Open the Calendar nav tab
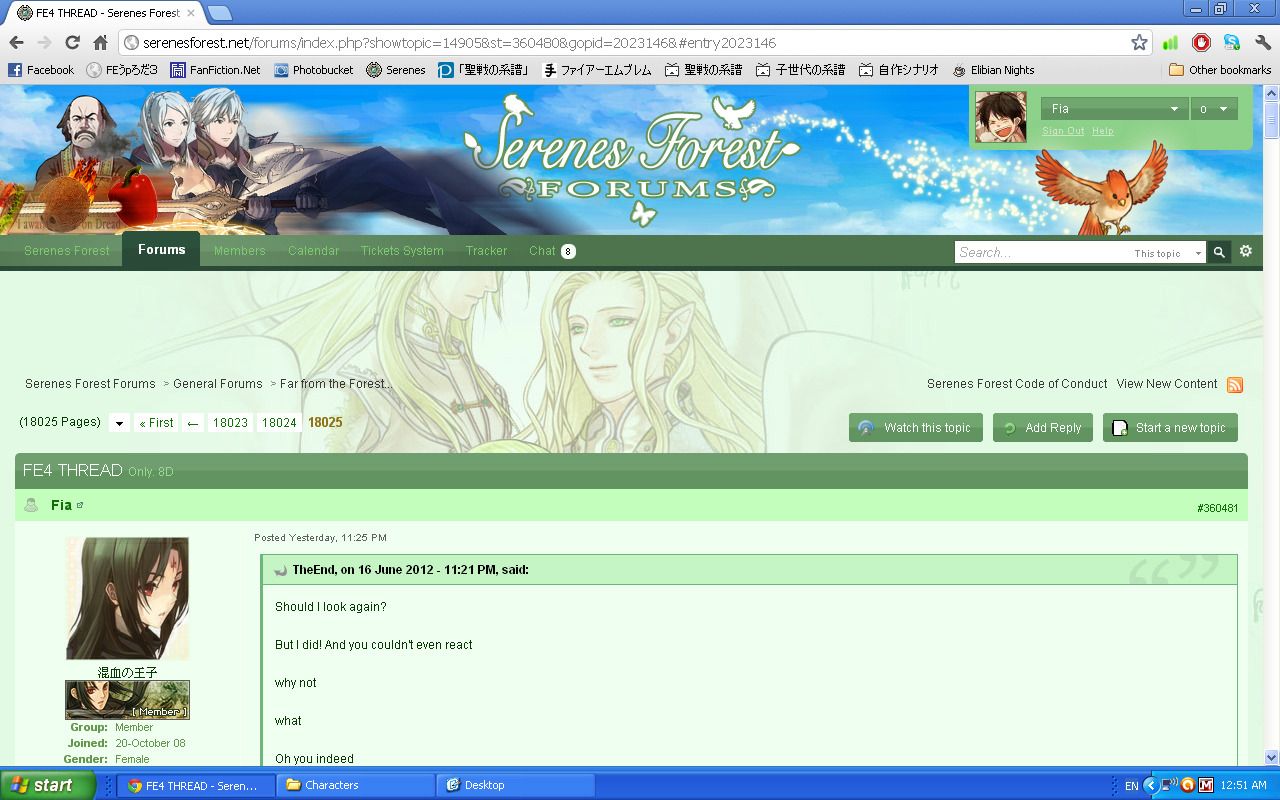This screenshot has height=800, width=1280. coord(313,250)
